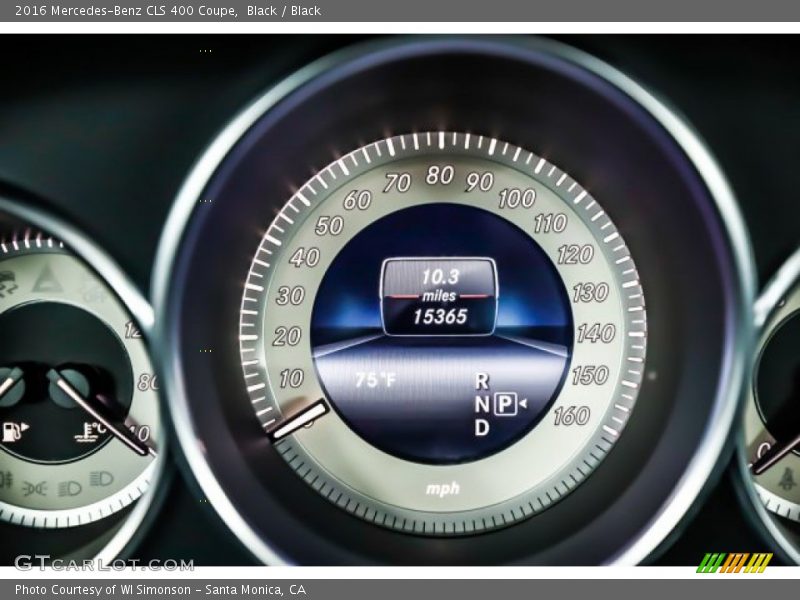Click the colored stripe logo at bottom right
800x600 pixels.
point(734,562)
